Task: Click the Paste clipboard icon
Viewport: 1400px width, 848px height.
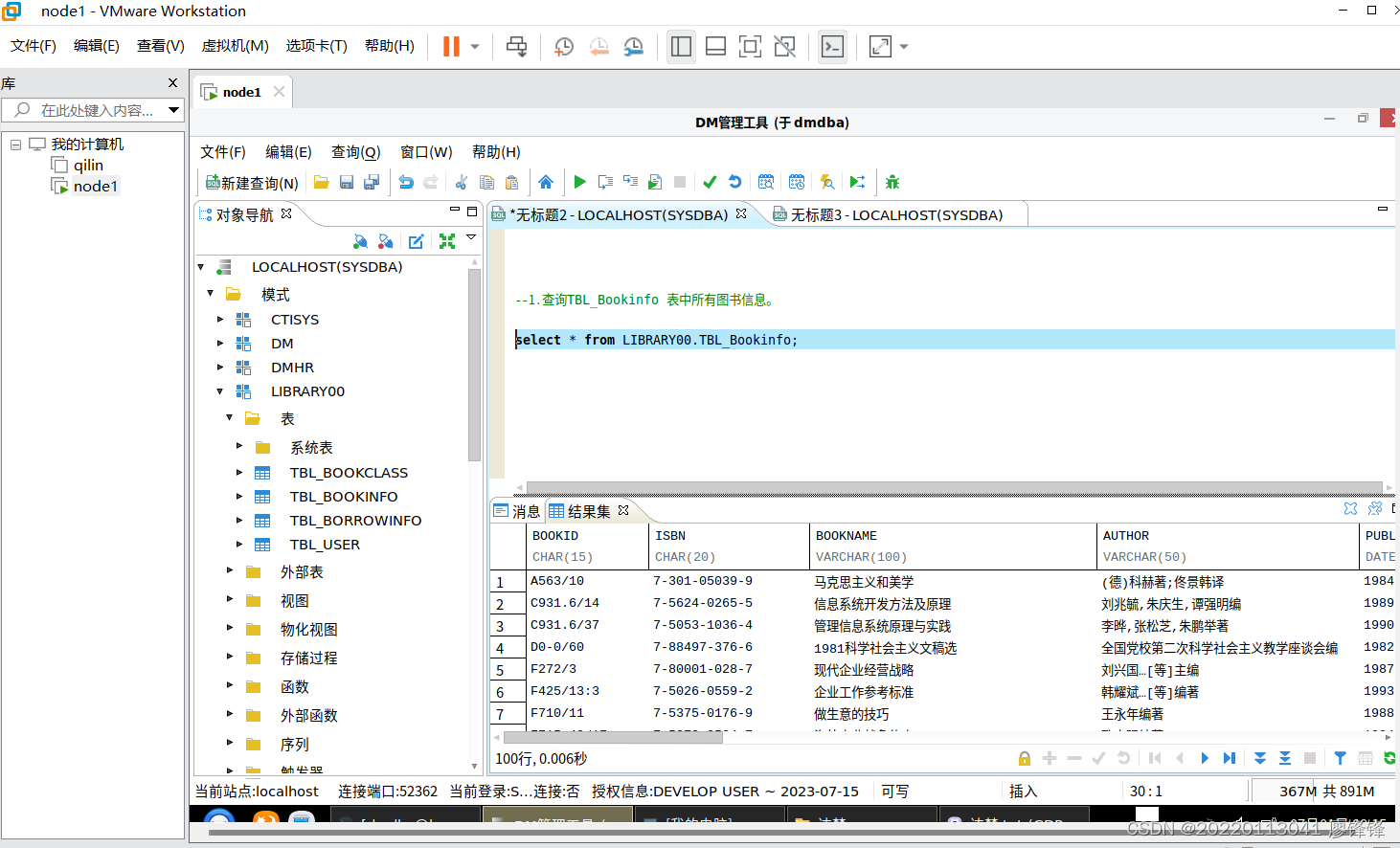Action: [x=511, y=182]
